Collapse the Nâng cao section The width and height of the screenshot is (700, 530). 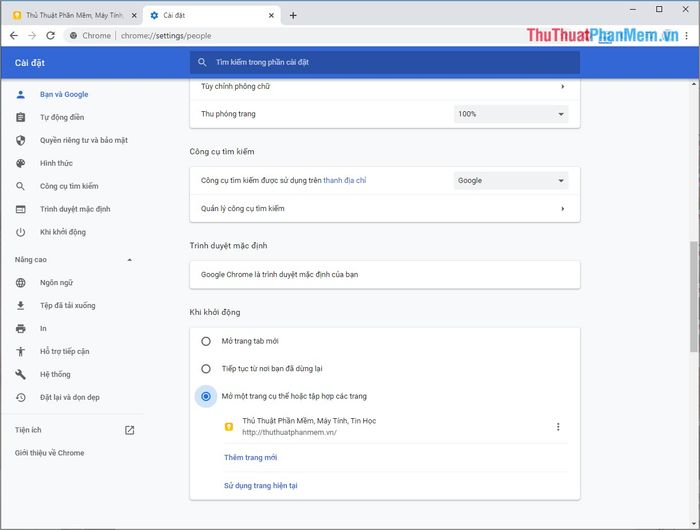(129, 260)
